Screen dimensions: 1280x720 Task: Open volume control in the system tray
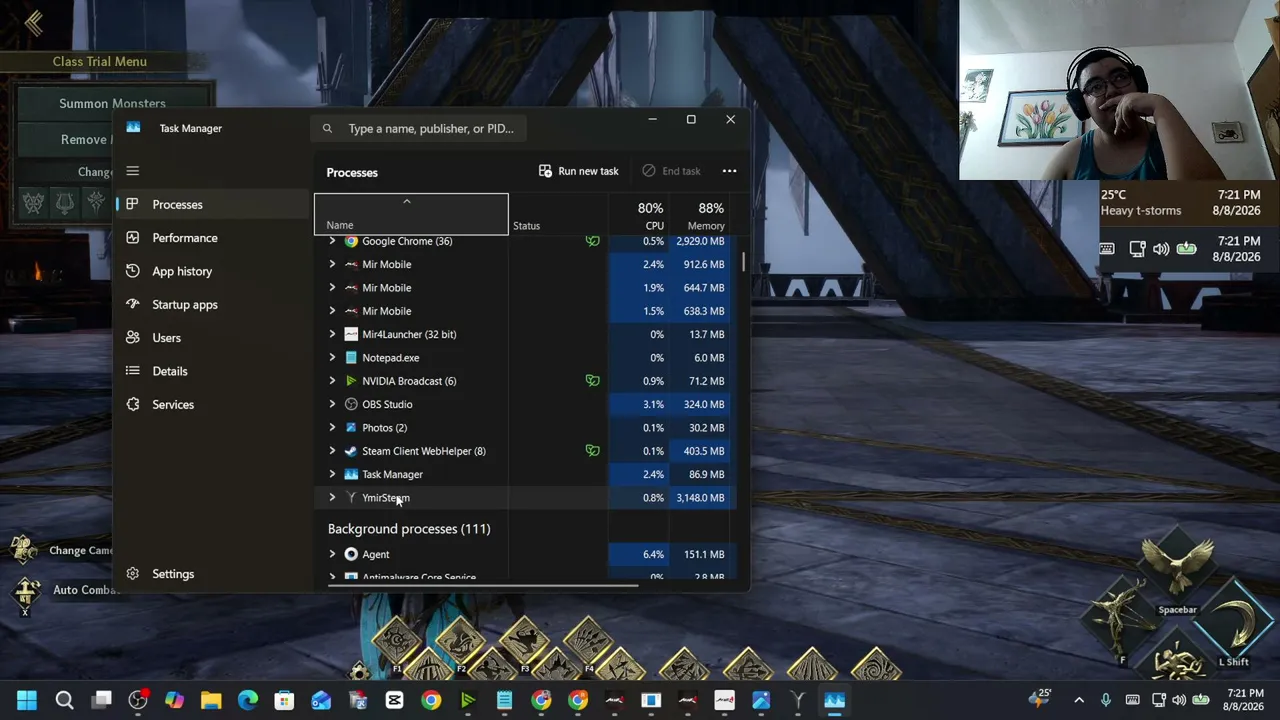coord(1179,700)
